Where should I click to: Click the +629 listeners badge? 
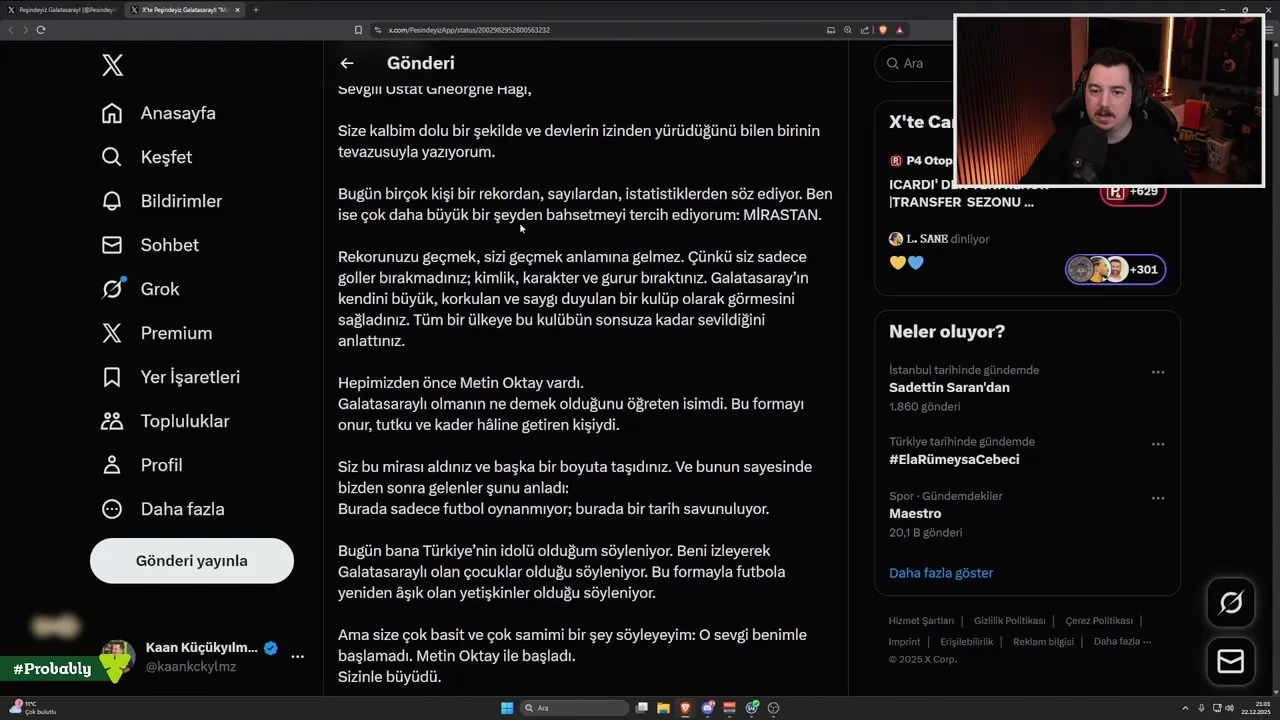tap(1133, 191)
